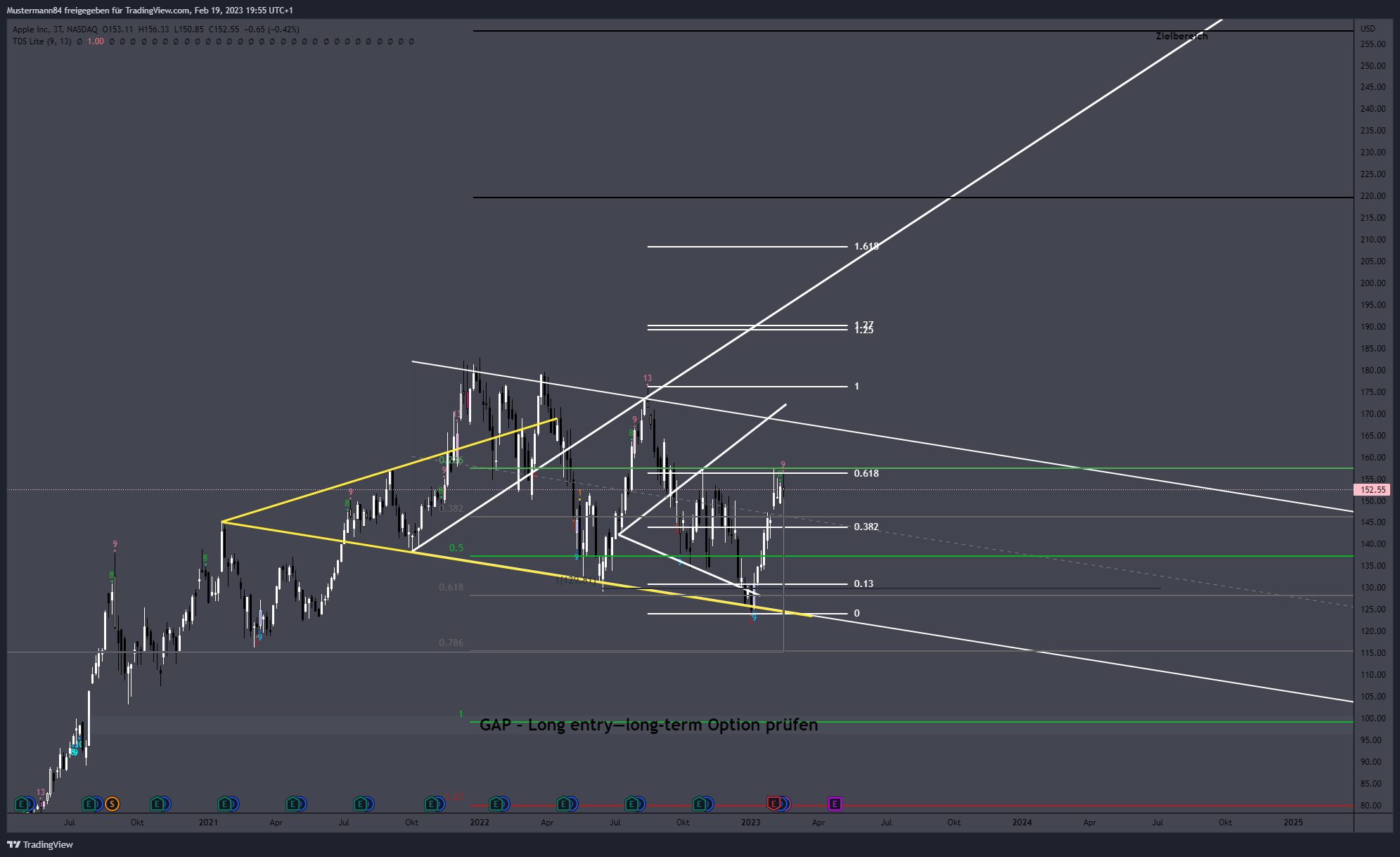The image size is (1400, 857).
Task: Click the 1.618 Fibonacci extension label
Action: pyautogui.click(x=866, y=246)
